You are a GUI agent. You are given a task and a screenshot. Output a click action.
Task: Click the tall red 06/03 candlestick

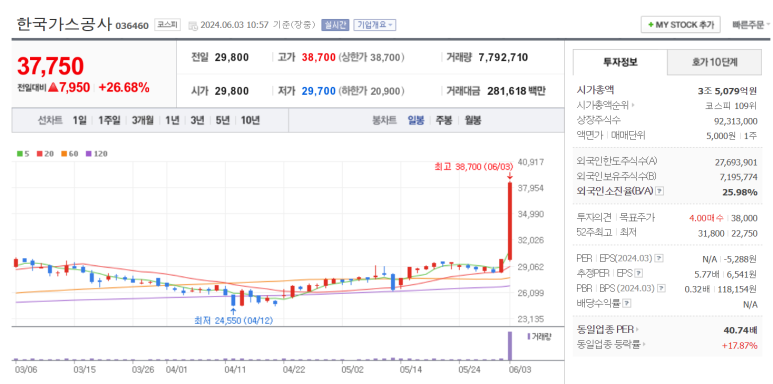[x=510, y=221]
